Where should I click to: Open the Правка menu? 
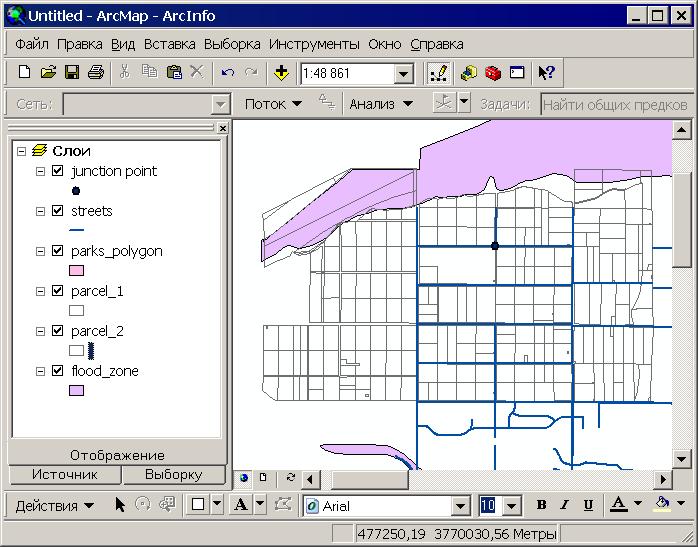(x=80, y=44)
